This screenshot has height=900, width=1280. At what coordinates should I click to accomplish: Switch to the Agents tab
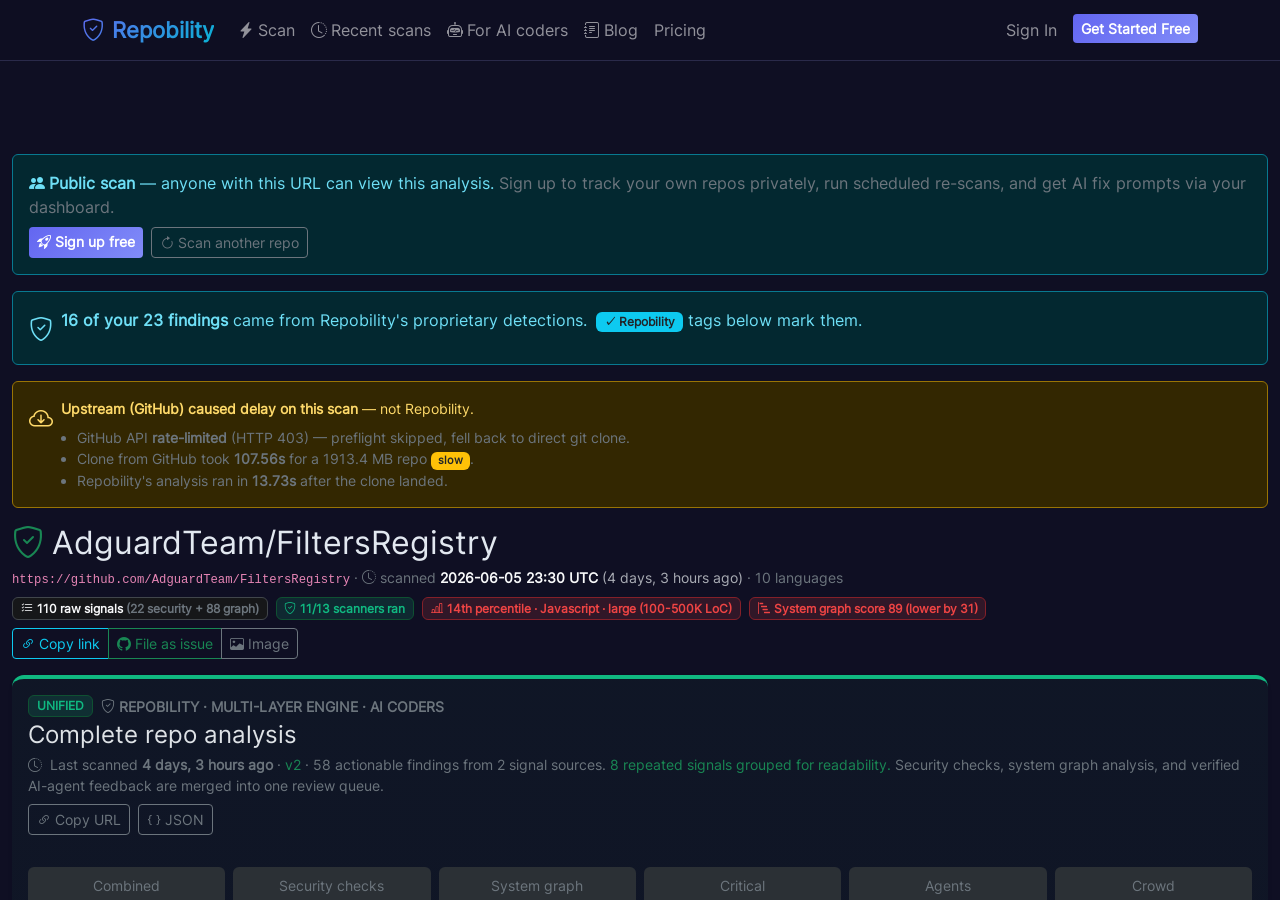pyautogui.click(x=948, y=885)
